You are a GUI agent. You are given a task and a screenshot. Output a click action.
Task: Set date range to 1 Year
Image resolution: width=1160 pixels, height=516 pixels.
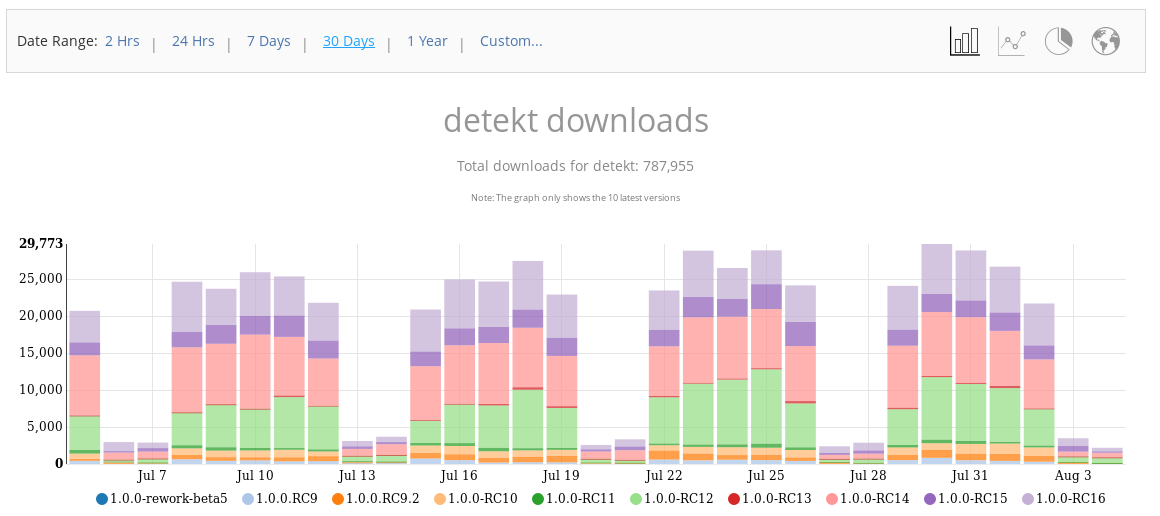pos(427,41)
